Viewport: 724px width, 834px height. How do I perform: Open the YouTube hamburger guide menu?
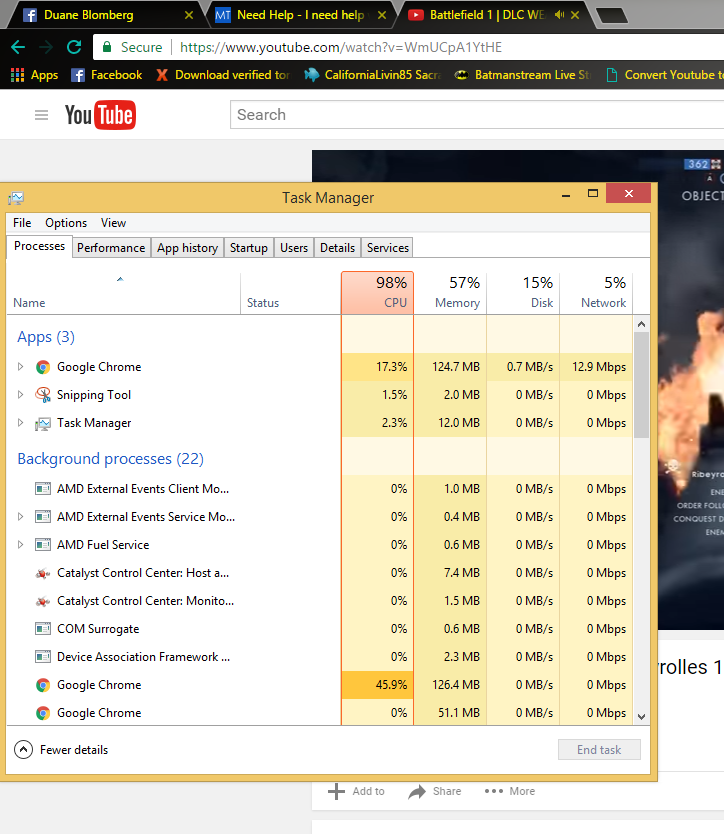click(41, 115)
